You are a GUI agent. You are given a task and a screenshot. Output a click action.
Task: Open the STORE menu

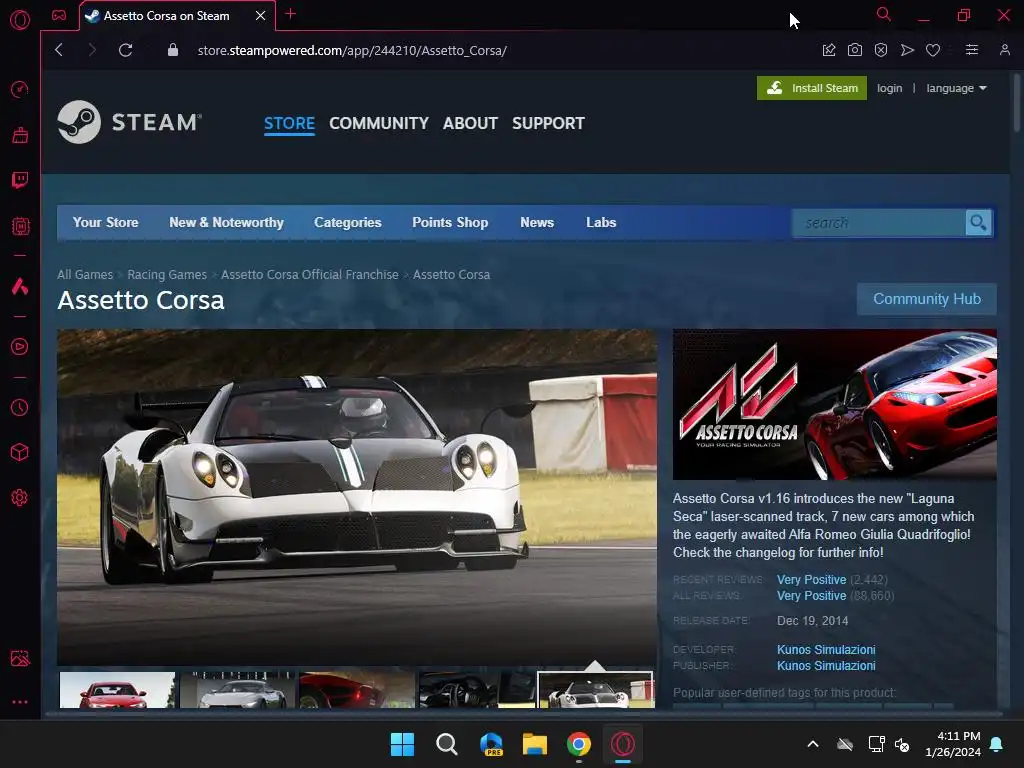(289, 123)
